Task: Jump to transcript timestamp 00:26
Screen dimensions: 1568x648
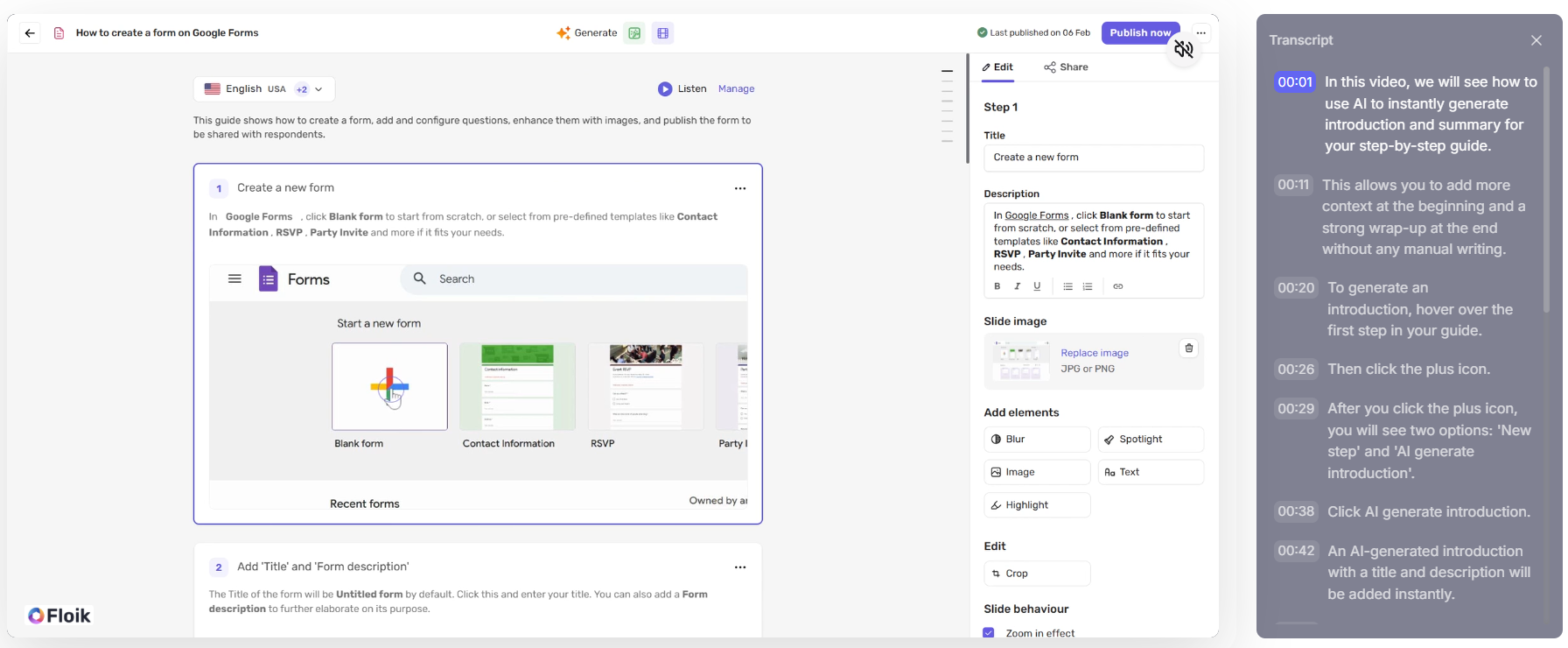Action: point(1296,370)
